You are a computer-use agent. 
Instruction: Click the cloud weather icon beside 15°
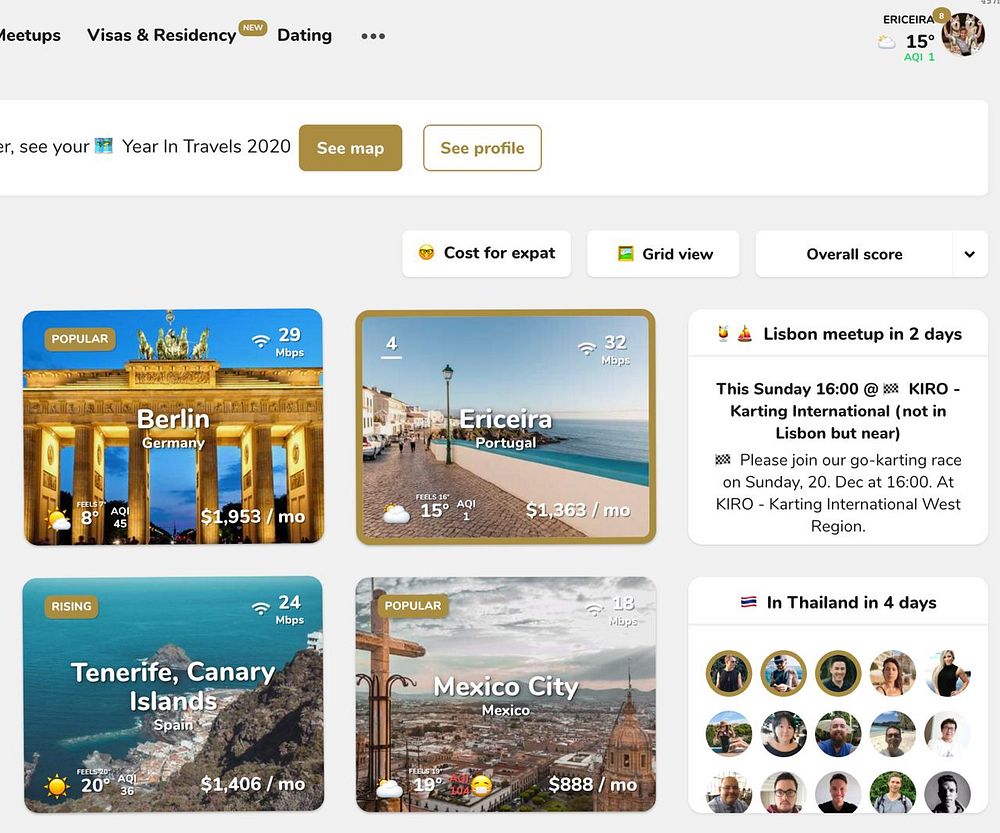pos(886,43)
